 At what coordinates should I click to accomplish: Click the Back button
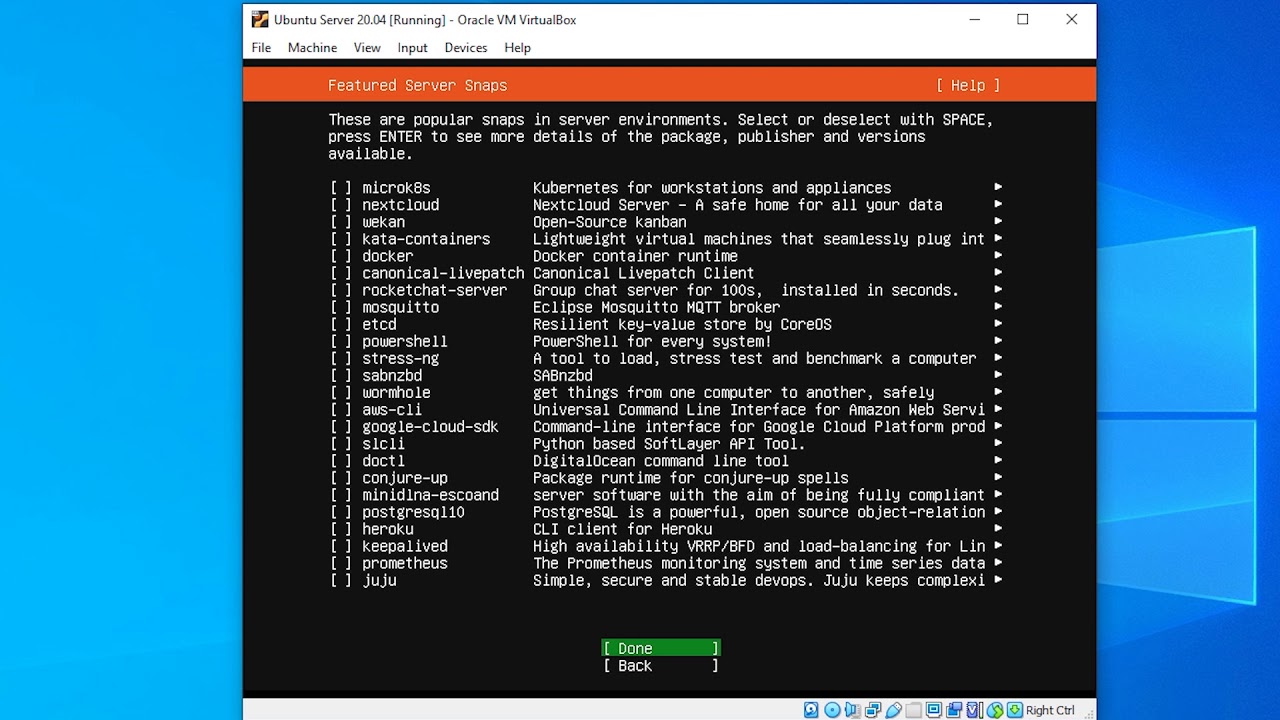tap(661, 665)
